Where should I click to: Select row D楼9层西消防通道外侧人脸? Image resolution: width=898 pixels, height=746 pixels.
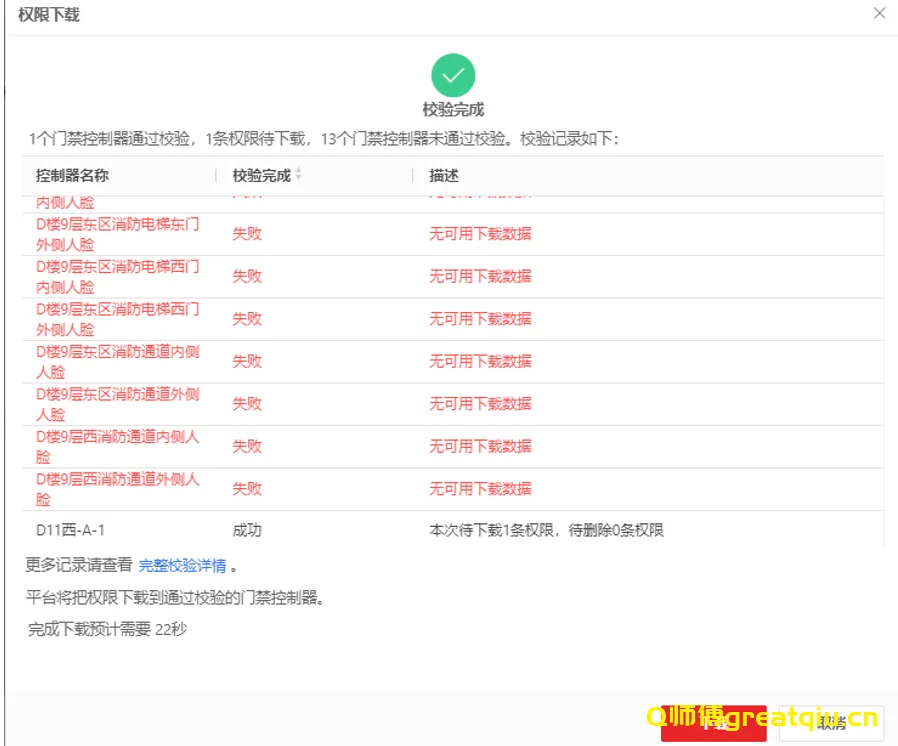pyautogui.click(x=117, y=489)
